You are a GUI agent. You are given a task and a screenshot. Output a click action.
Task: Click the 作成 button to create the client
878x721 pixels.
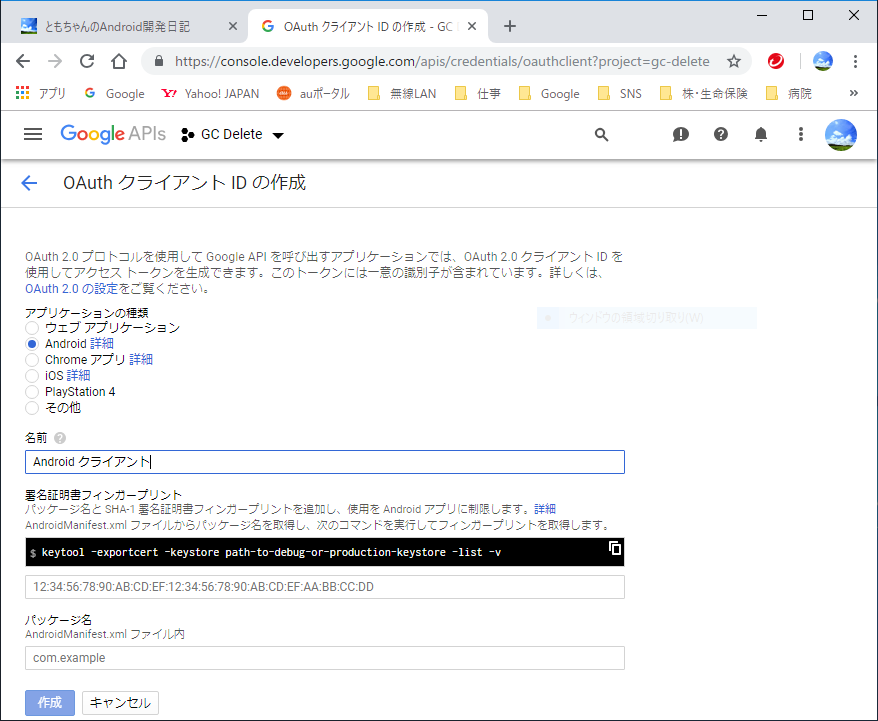tap(49, 702)
